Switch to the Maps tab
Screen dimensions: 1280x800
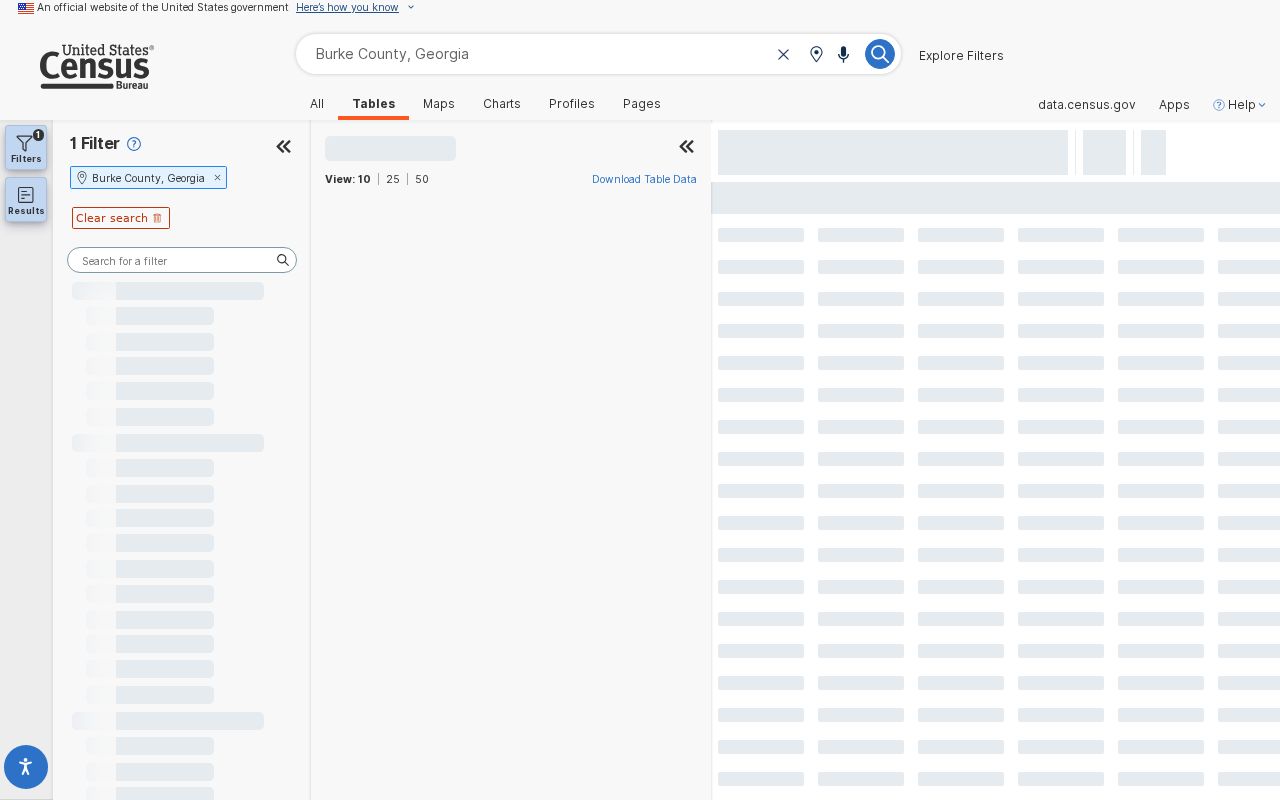439,104
